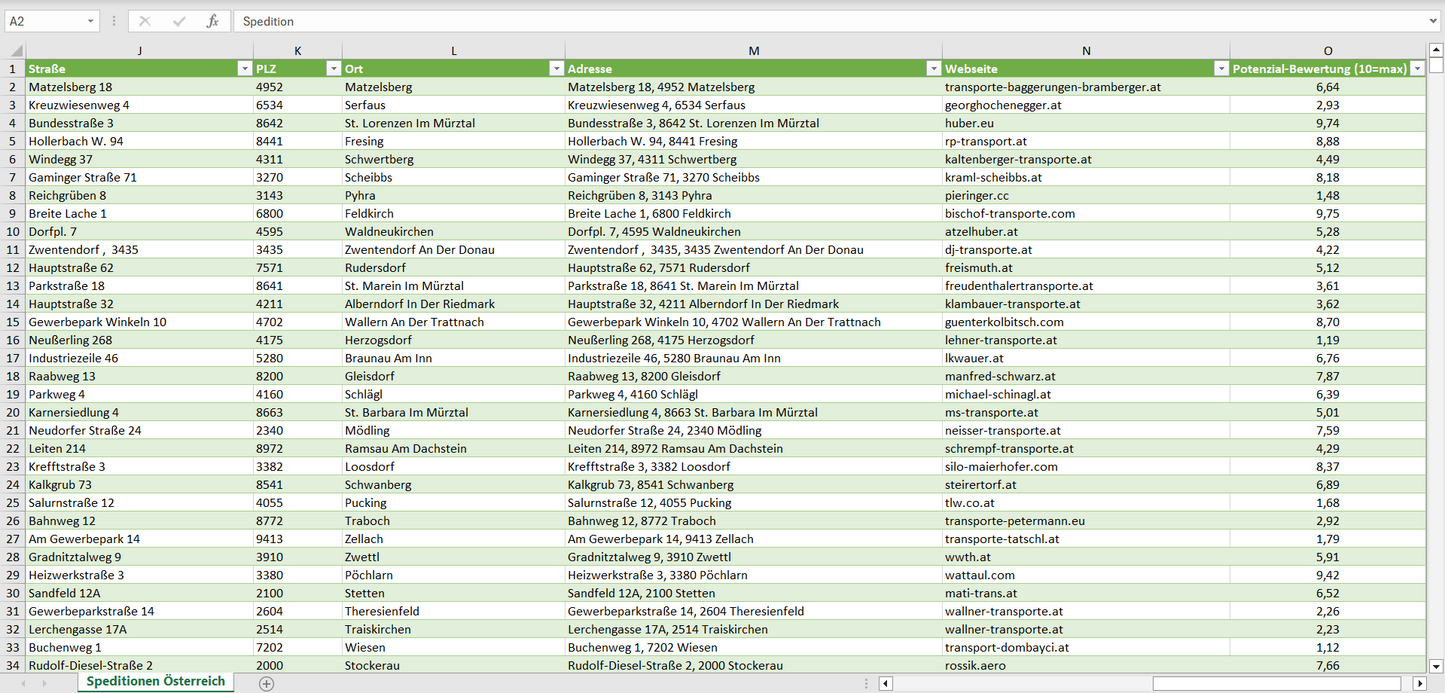
Task: Click the Cancel X icon in formula bar
Action: tap(145, 21)
